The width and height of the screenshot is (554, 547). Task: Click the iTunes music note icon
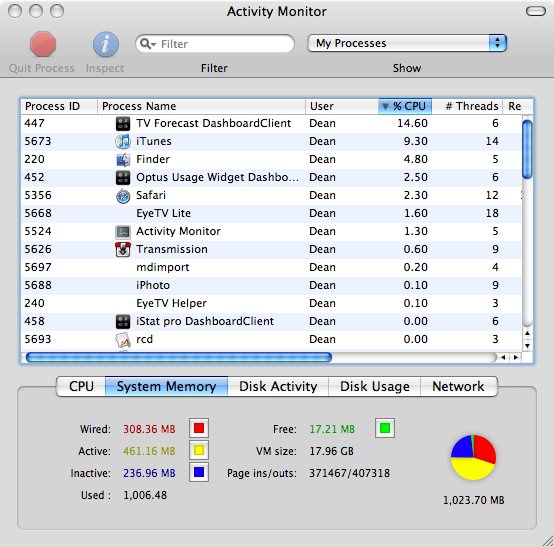pyautogui.click(x=123, y=141)
